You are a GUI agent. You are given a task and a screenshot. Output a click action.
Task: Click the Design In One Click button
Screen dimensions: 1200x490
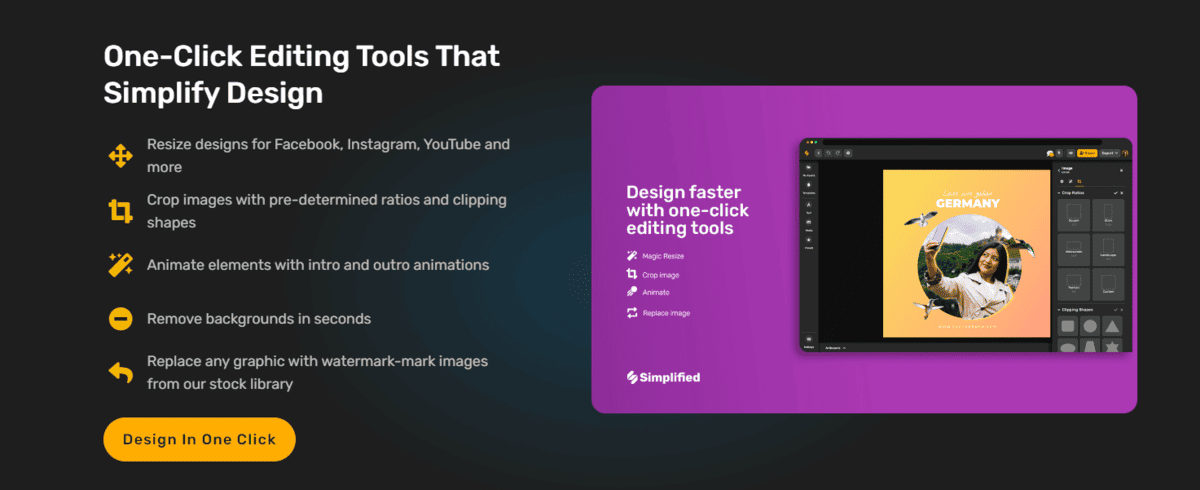(x=199, y=439)
